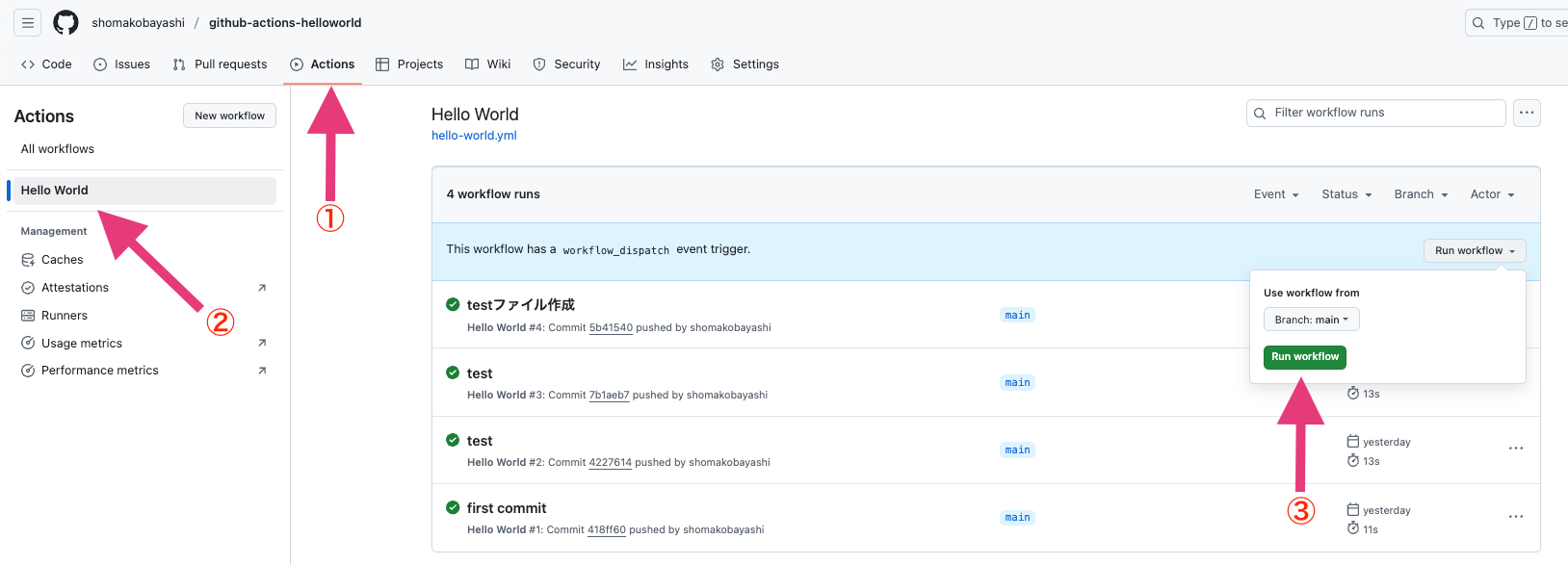1568x565 pixels.
Task: Expand the Actor filter dropdown
Action: pos(1492,194)
